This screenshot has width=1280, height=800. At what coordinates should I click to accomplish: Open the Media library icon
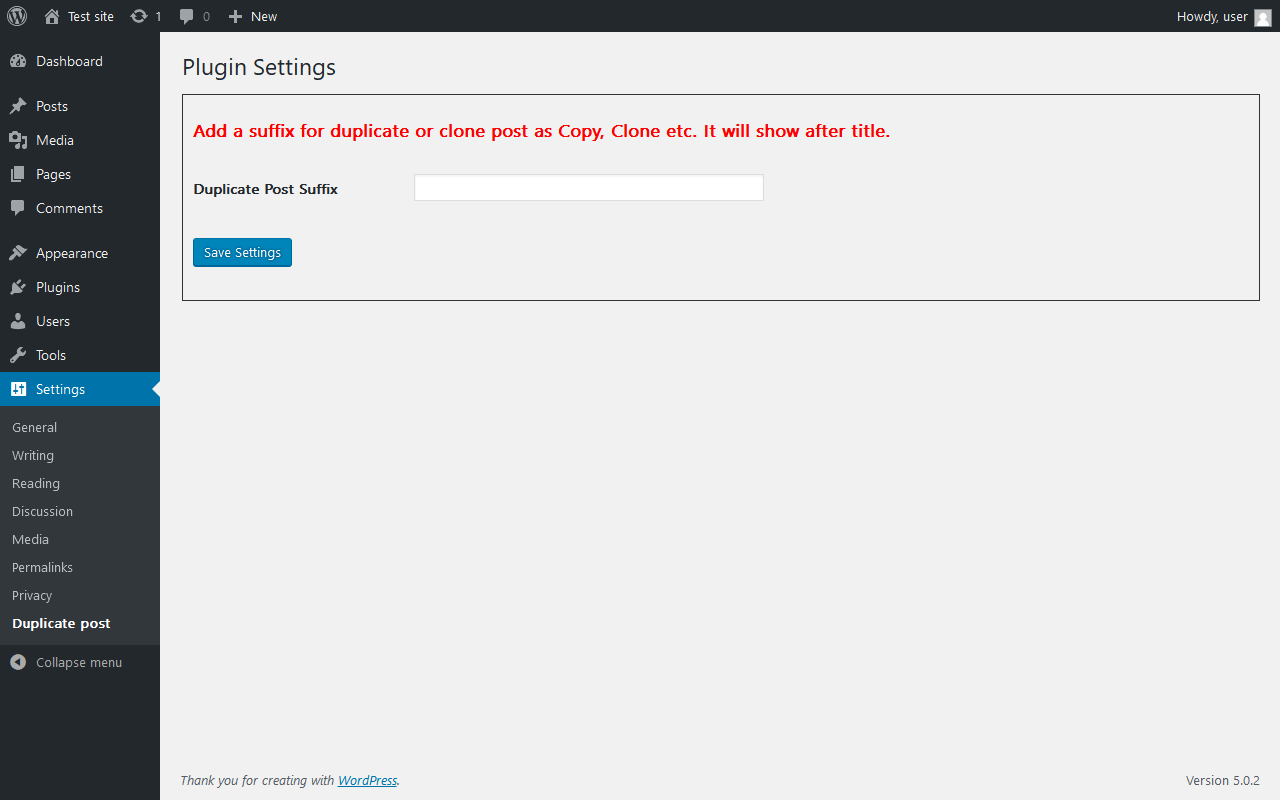tap(18, 140)
